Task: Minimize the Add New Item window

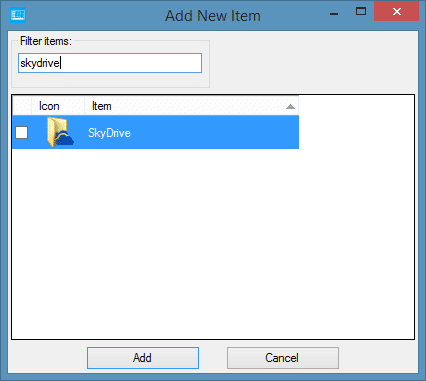Action: coord(334,14)
